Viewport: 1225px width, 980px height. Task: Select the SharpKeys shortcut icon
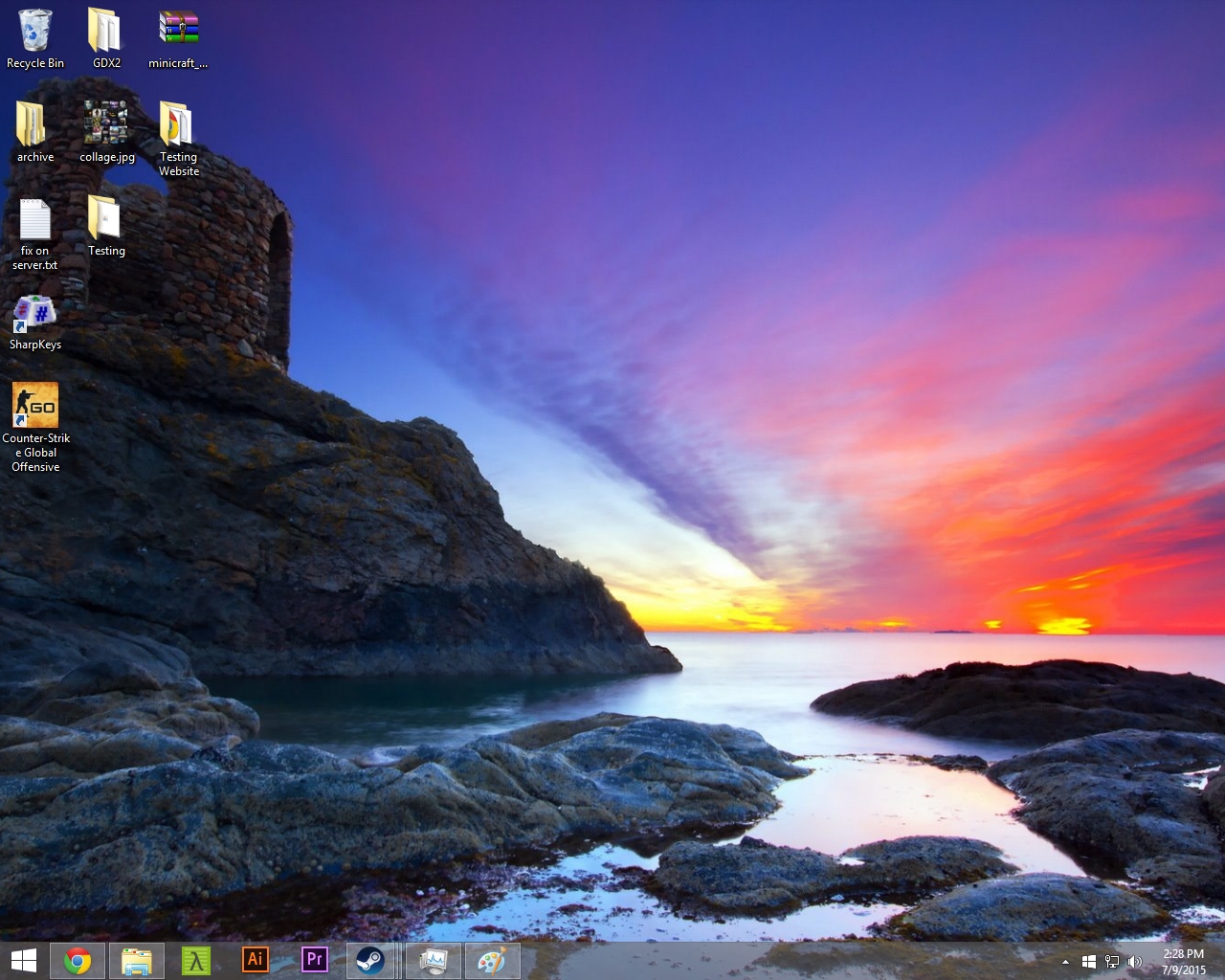point(35,323)
